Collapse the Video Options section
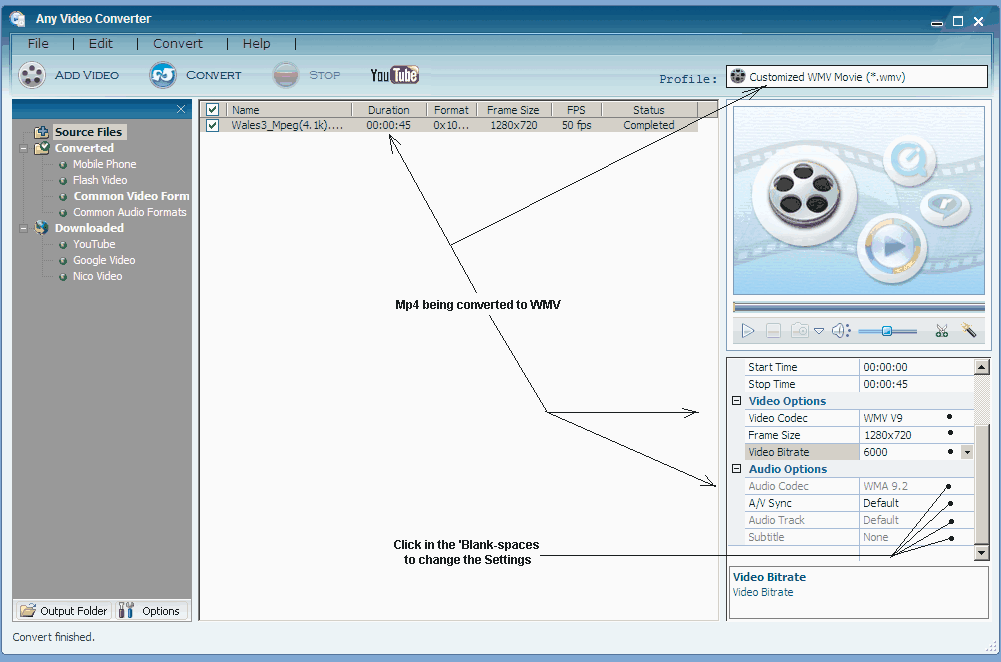Screen dimensions: 1001x662 pos(737,401)
